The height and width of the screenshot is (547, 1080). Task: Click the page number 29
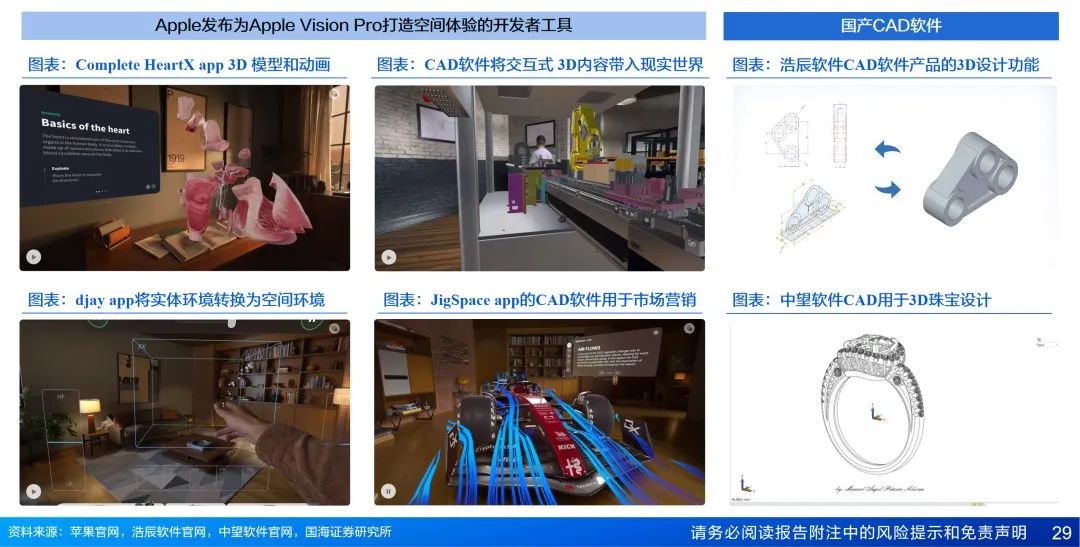point(1061,533)
